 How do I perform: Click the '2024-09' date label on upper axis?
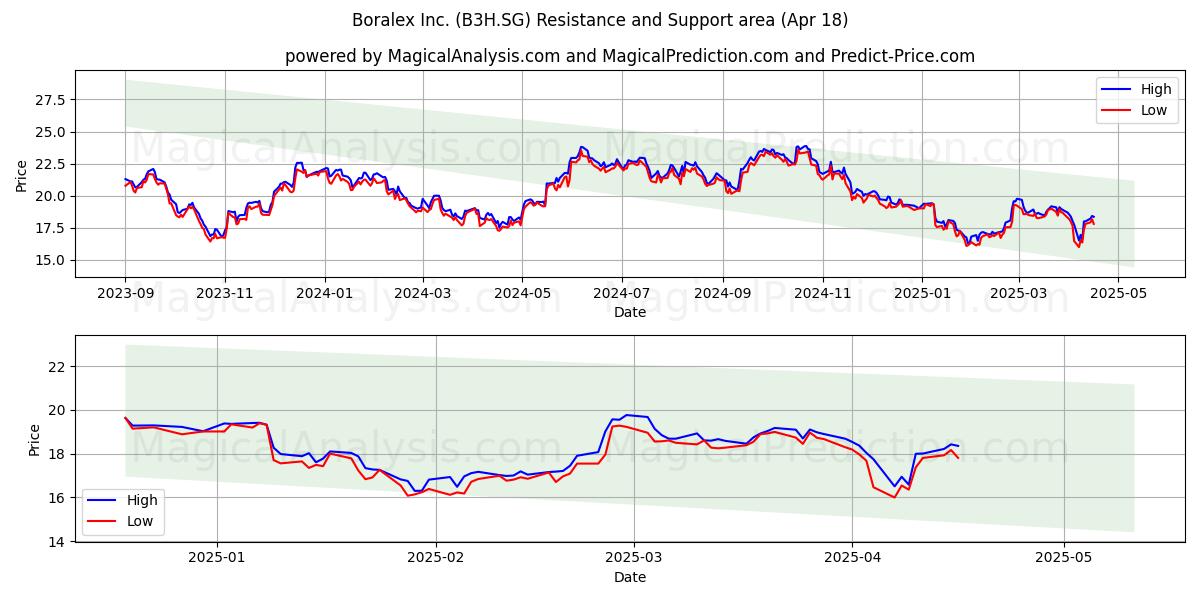pyautogui.click(x=722, y=295)
